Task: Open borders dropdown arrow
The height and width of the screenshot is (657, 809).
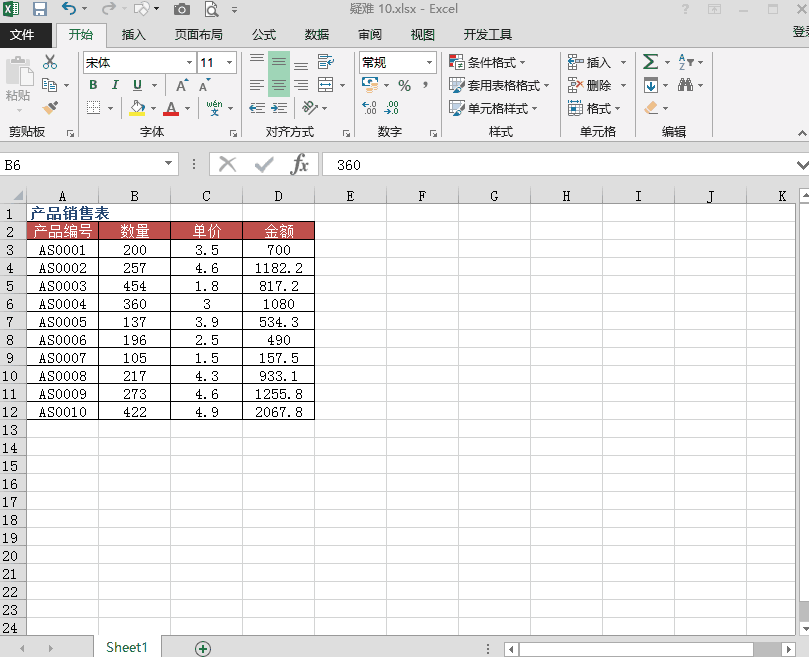Action: click(110, 108)
